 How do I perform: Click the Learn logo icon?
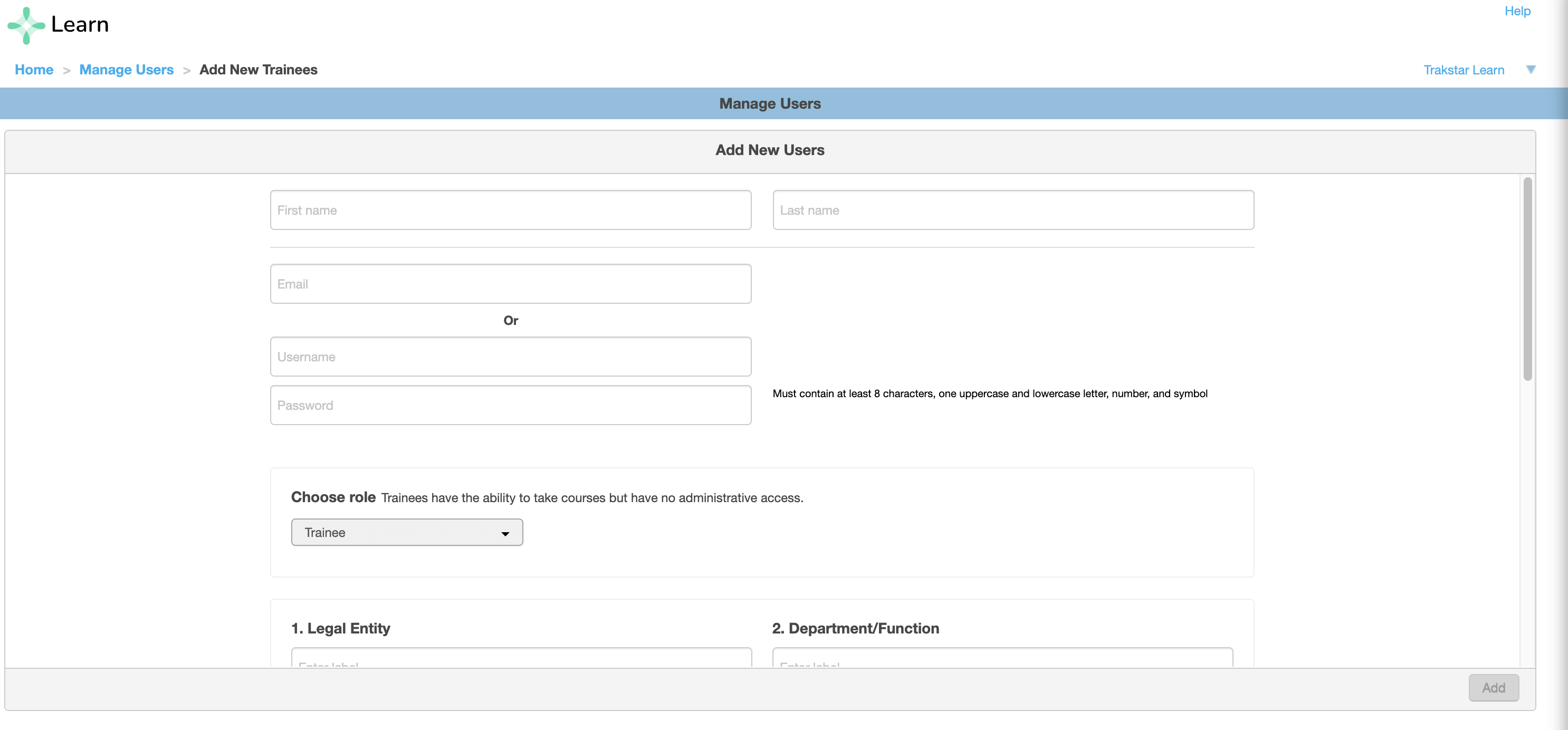tap(26, 25)
